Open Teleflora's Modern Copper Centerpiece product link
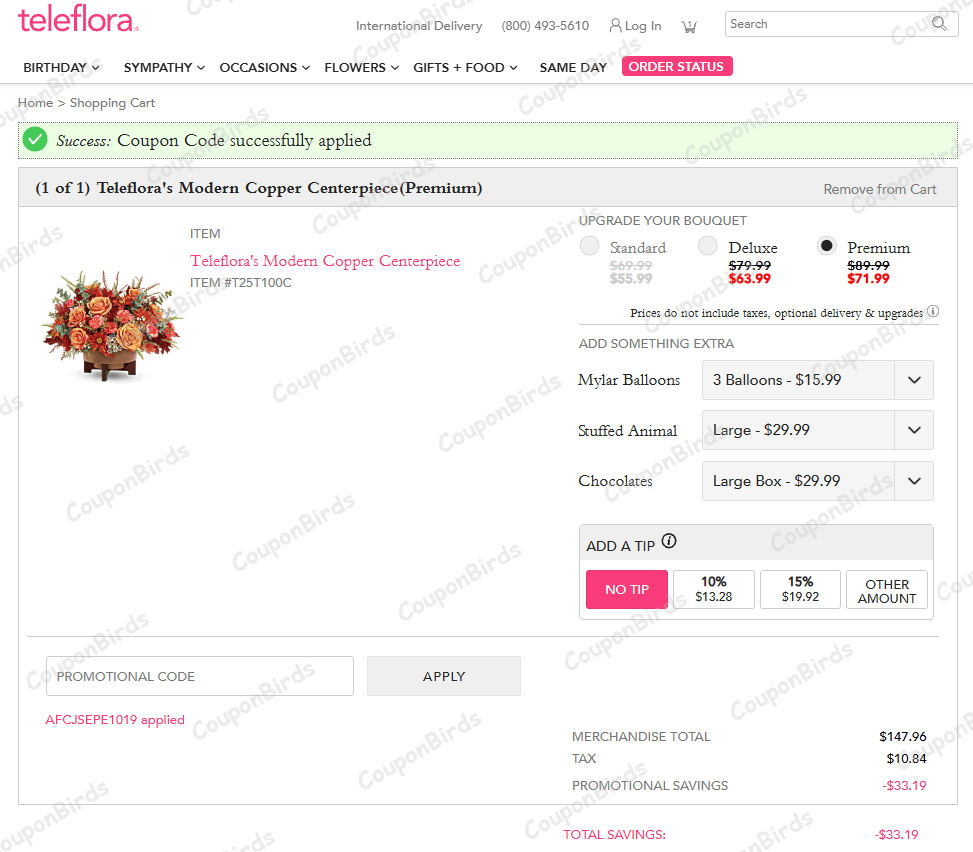 click(x=325, y=261)
